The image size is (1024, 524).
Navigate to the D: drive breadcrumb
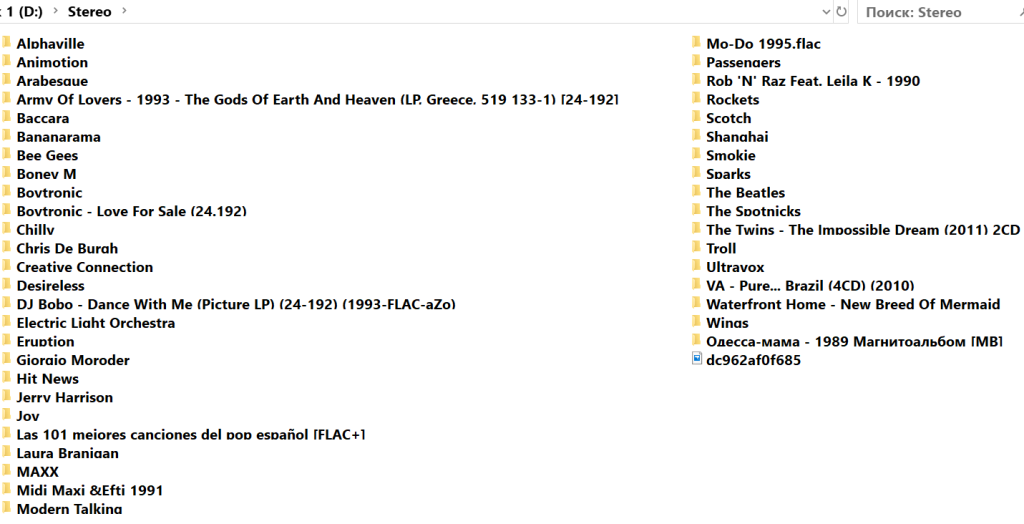tap(22, 12)
